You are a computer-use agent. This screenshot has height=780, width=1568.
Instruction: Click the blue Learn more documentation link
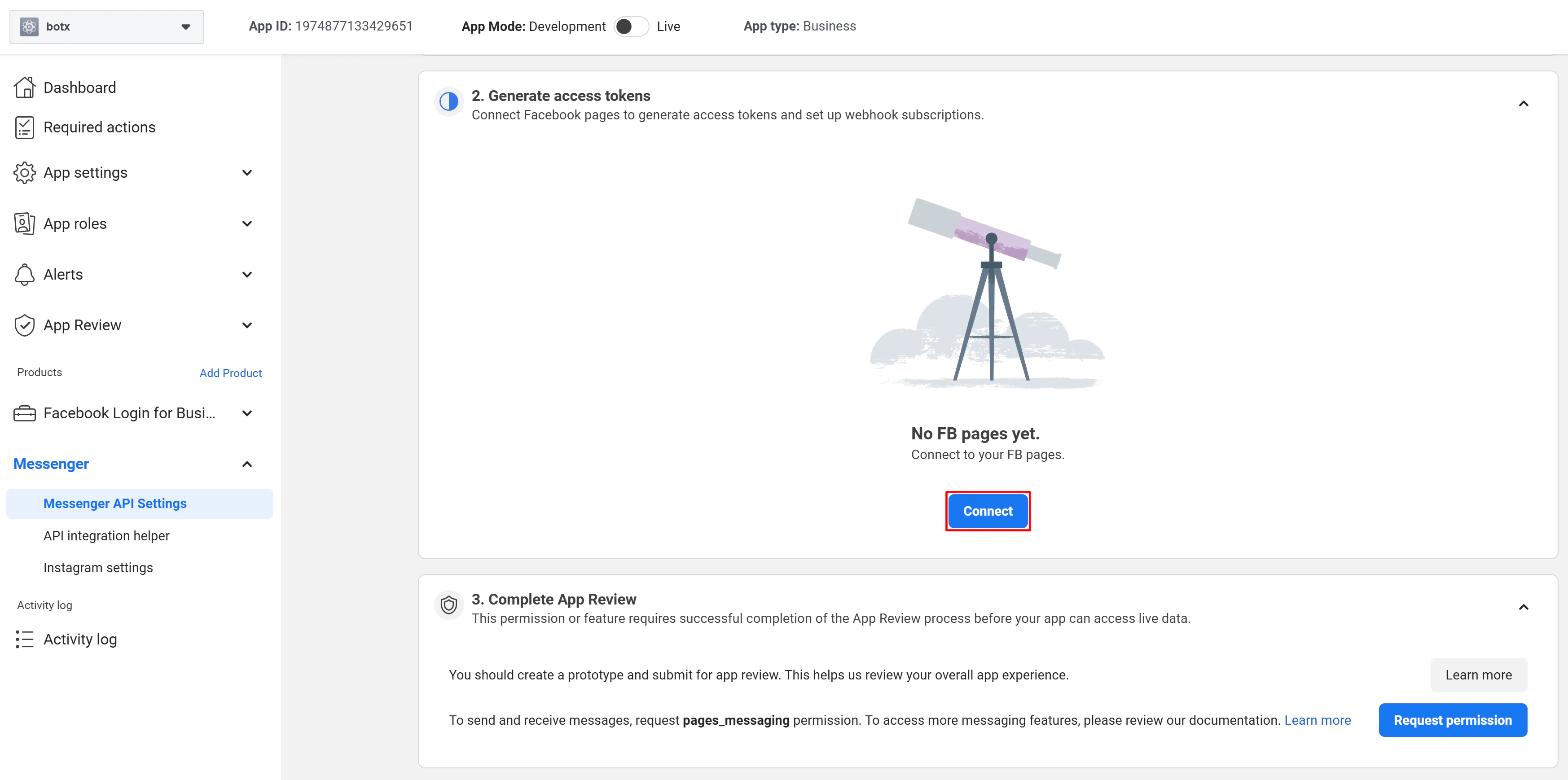click(x=1317, y=720)
